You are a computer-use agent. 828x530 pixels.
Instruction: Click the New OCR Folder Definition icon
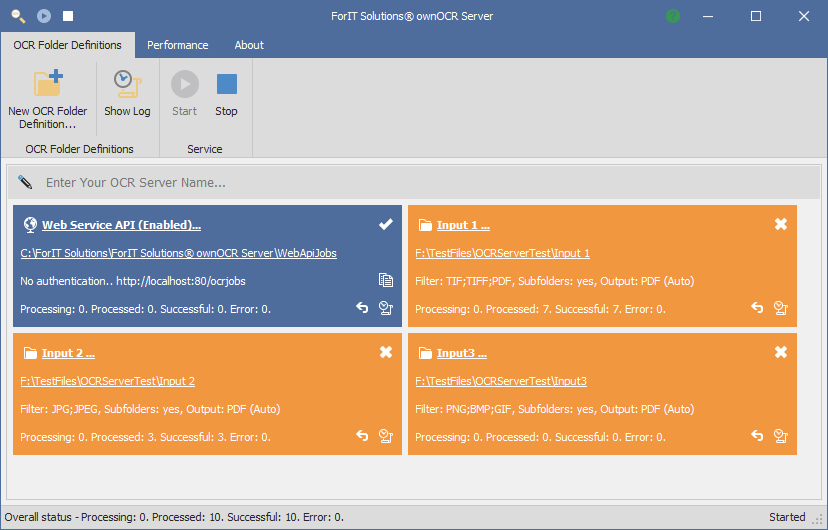(x=48, y=83)
